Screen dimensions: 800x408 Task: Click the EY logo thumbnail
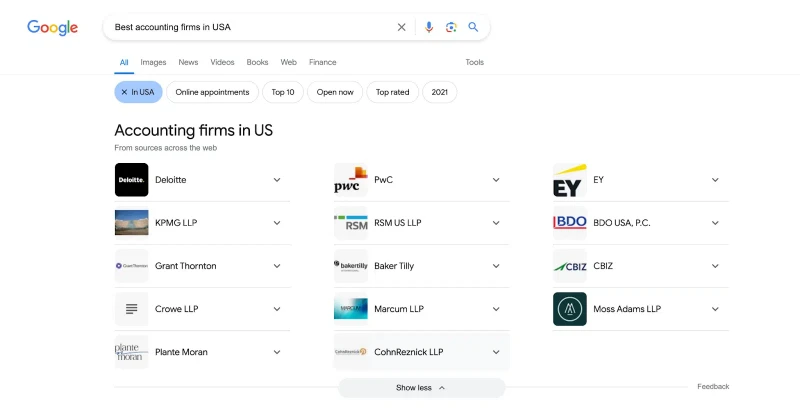point(570,180)
